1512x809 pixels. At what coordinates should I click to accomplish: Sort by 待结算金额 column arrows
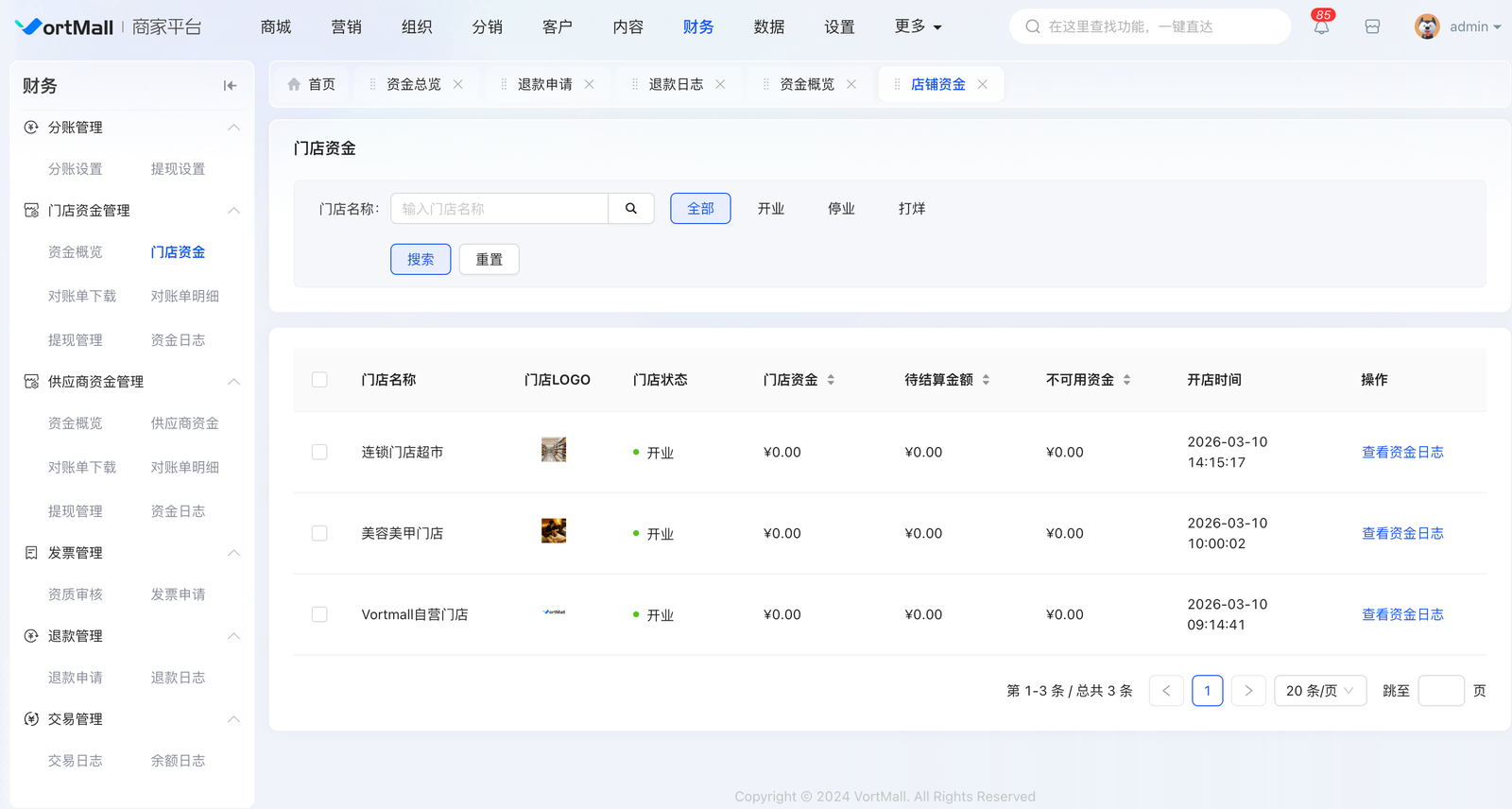[x=986, y=380]
